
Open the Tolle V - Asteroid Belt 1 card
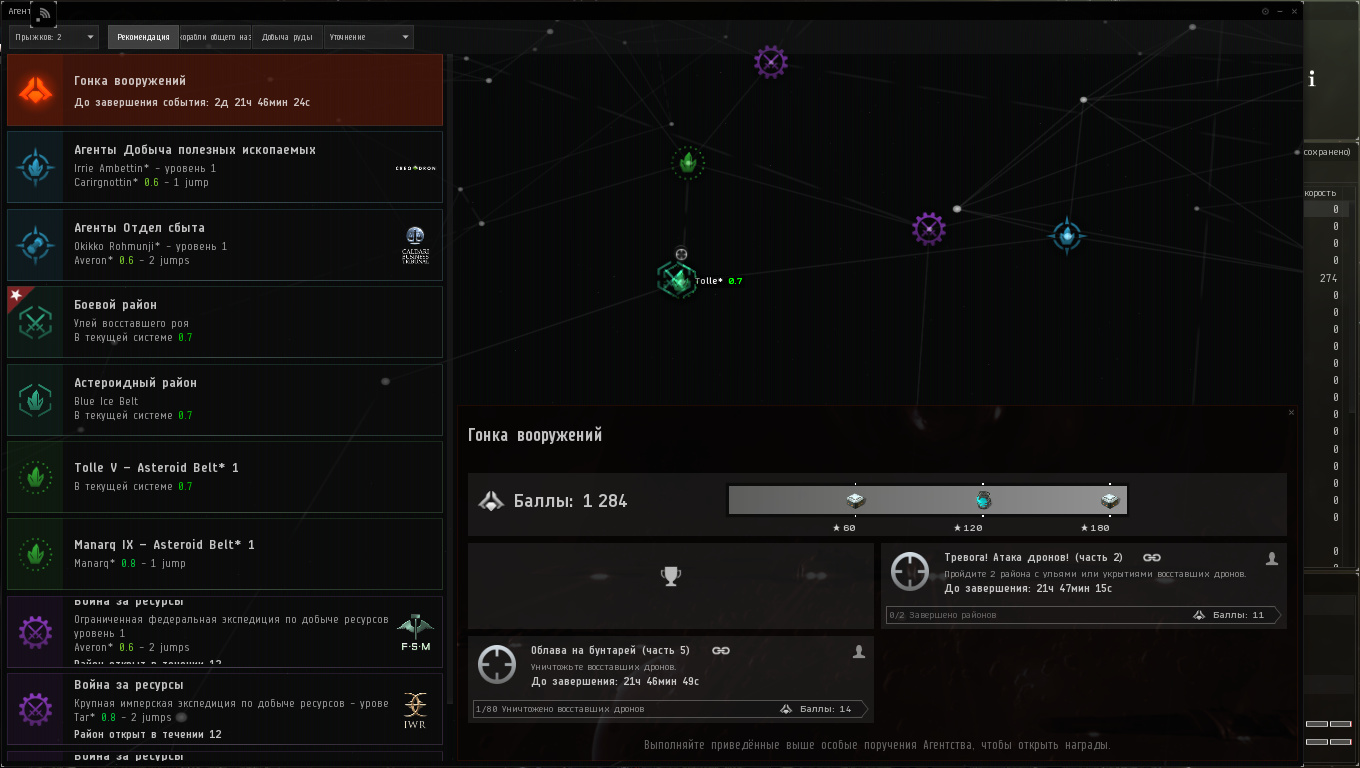[225, 477]
